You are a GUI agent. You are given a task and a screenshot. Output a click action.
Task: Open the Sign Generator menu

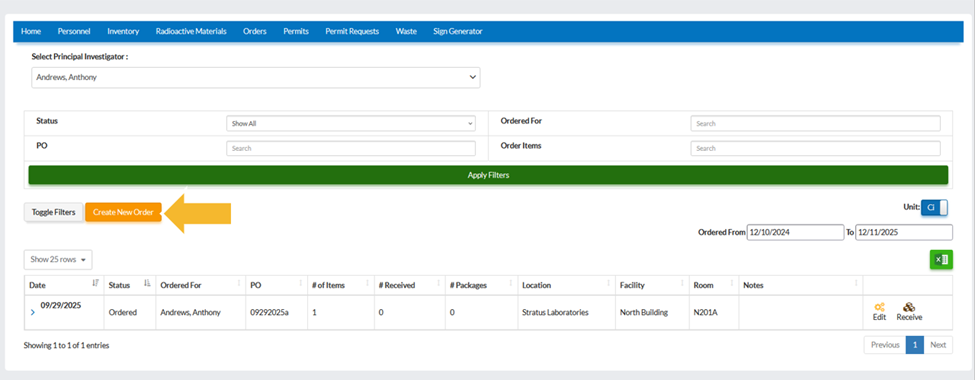pyautogui.click(x=458, y=31)
